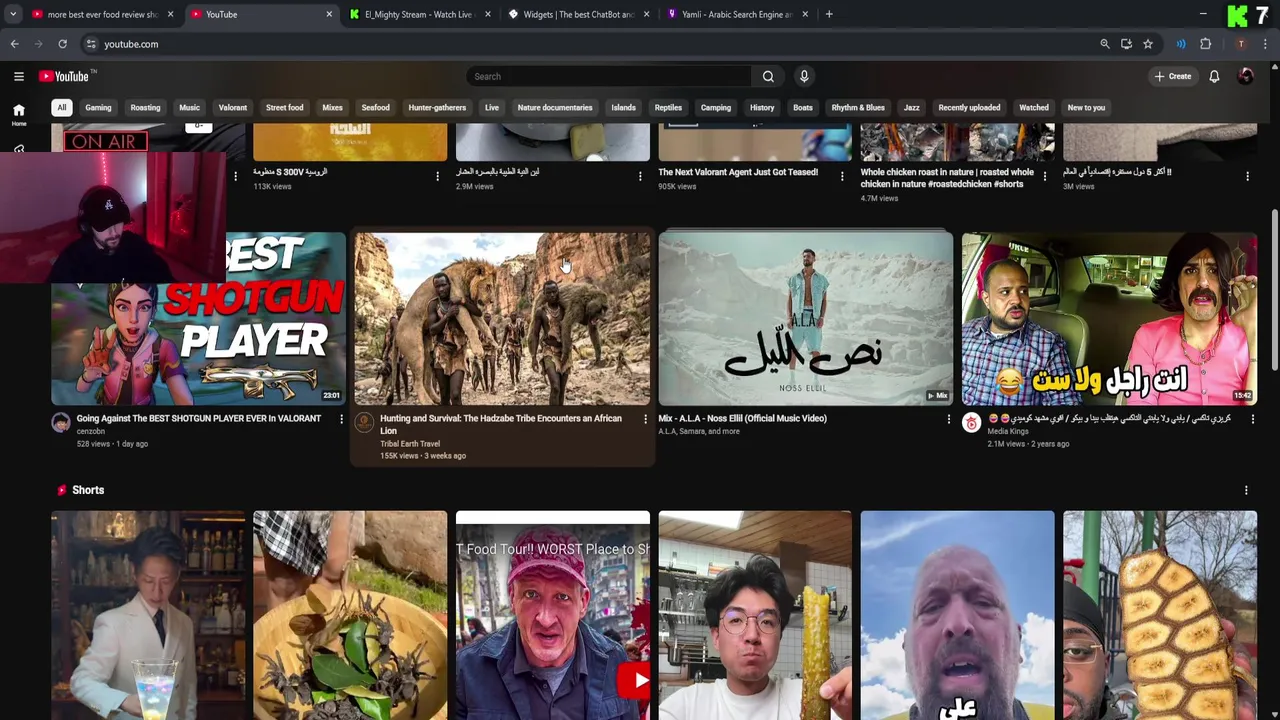Open Tribal Earth Travel channel link
Viewport: 1280px width, 720px height.
[410, 444]
